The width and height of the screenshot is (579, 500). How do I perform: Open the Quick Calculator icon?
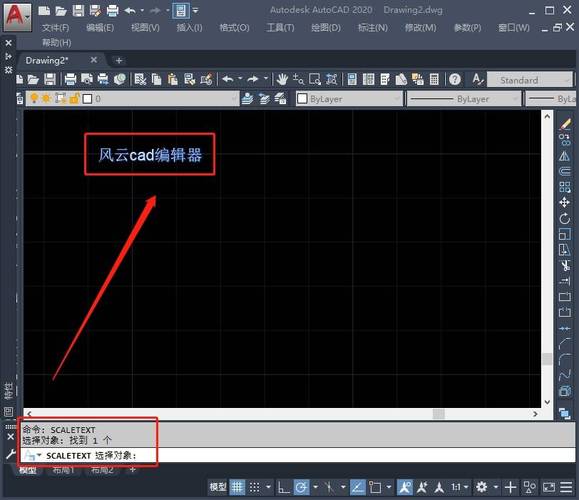434,79
